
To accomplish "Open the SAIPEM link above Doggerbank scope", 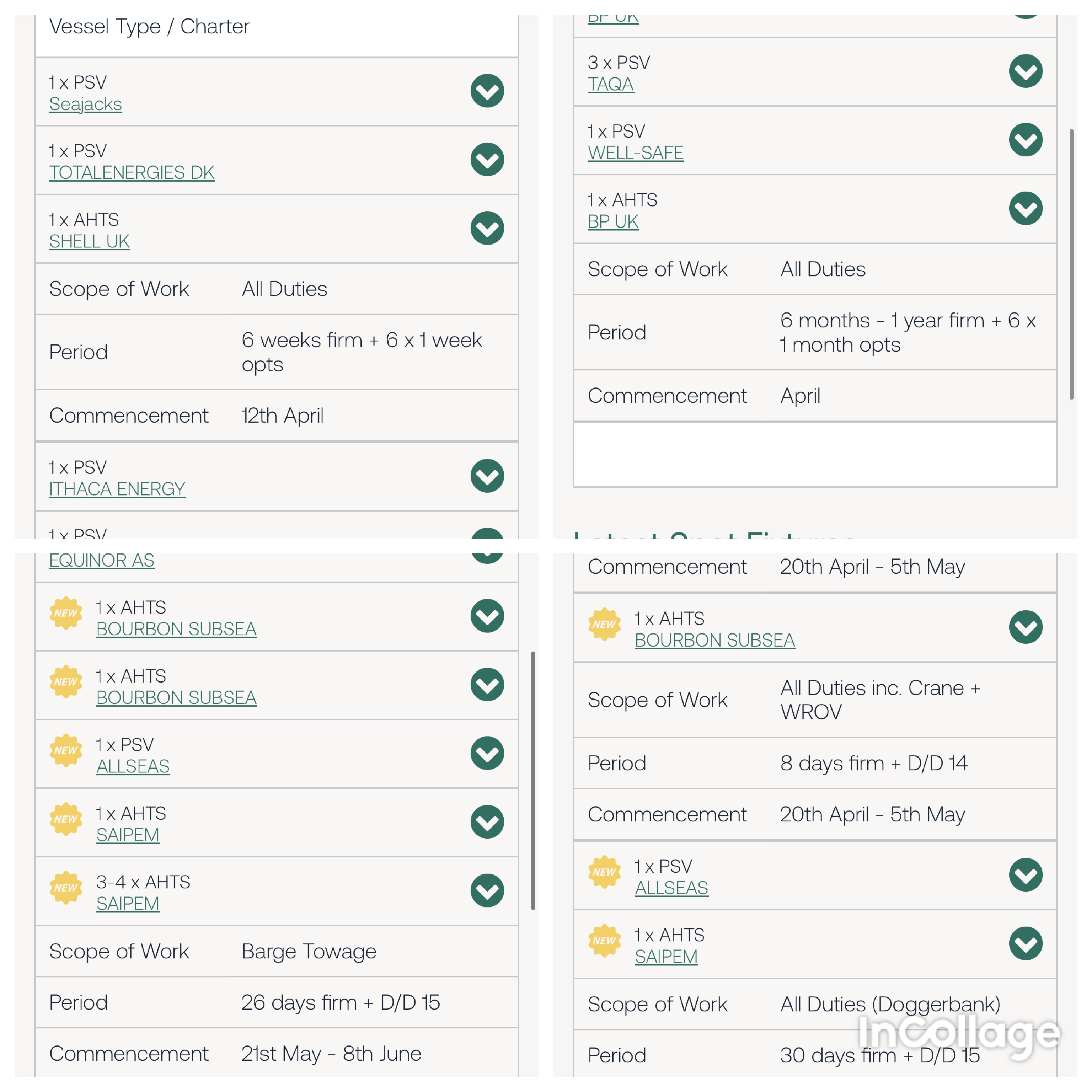I will (667, 957).
